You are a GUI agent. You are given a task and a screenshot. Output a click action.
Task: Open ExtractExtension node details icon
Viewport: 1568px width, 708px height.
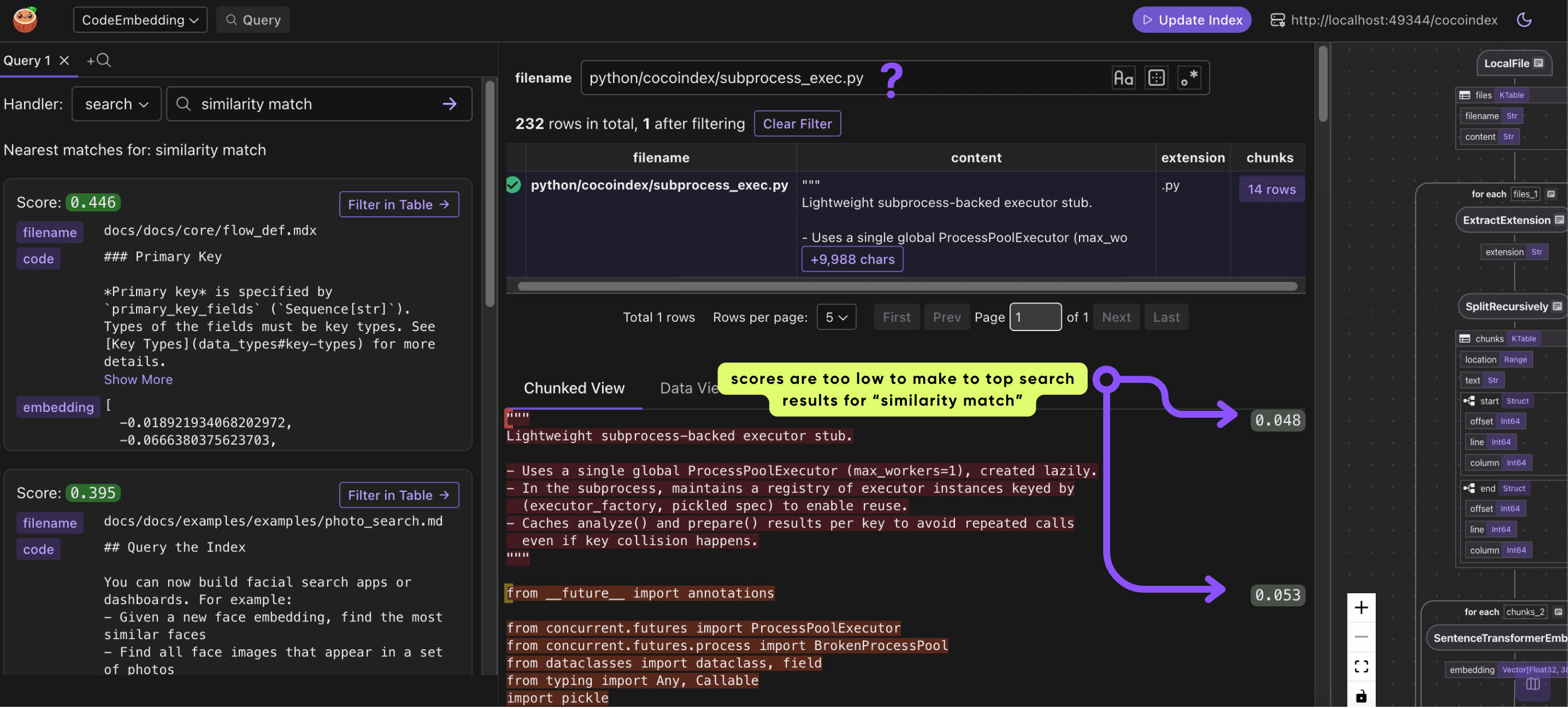click(1558, 220)
